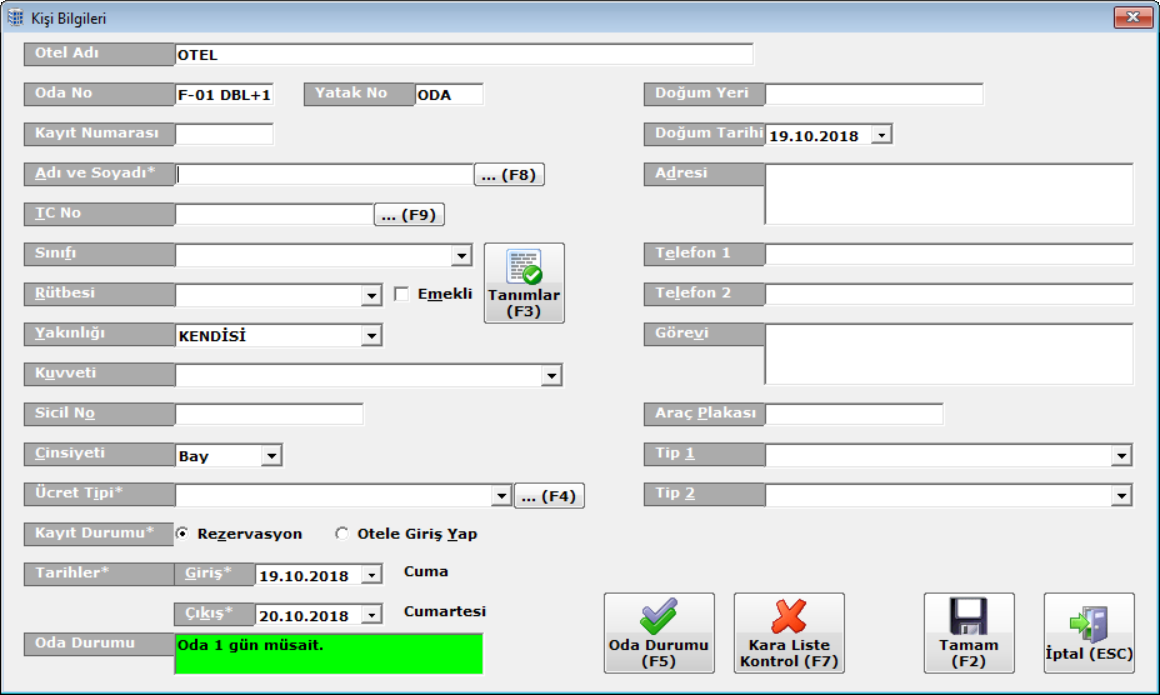Choose the Otele Giriş Yap option
This screenshot has width=1160, height=695.
point(342,534)
